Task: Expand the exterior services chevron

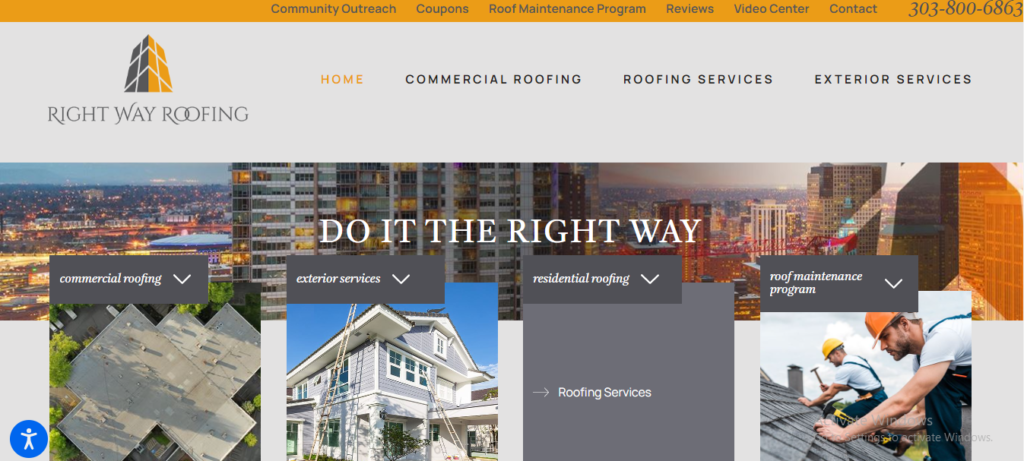Action: point(401,279)
